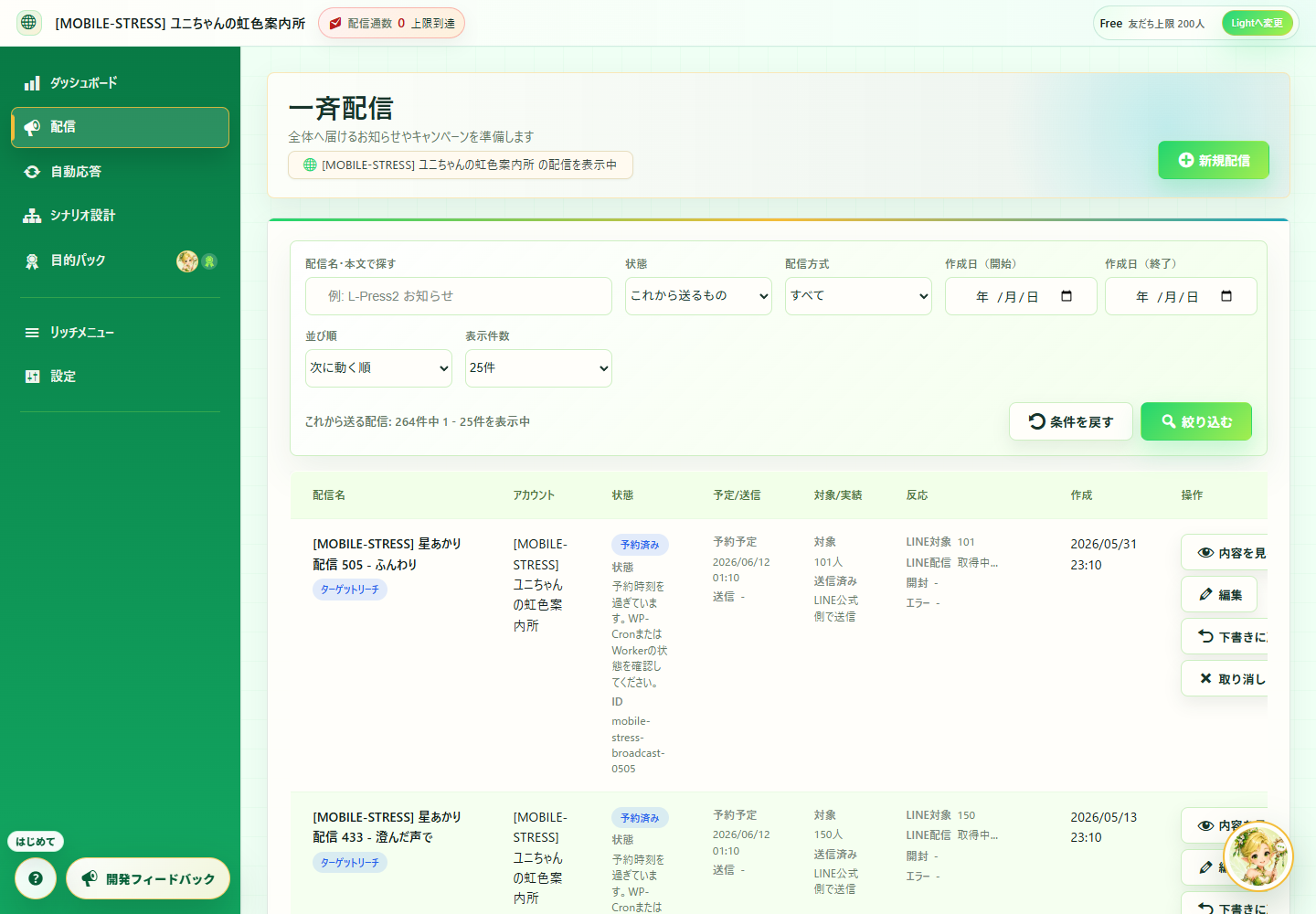Click the reset arrow icon on 条件を戻す

[x=1037, y=421]
